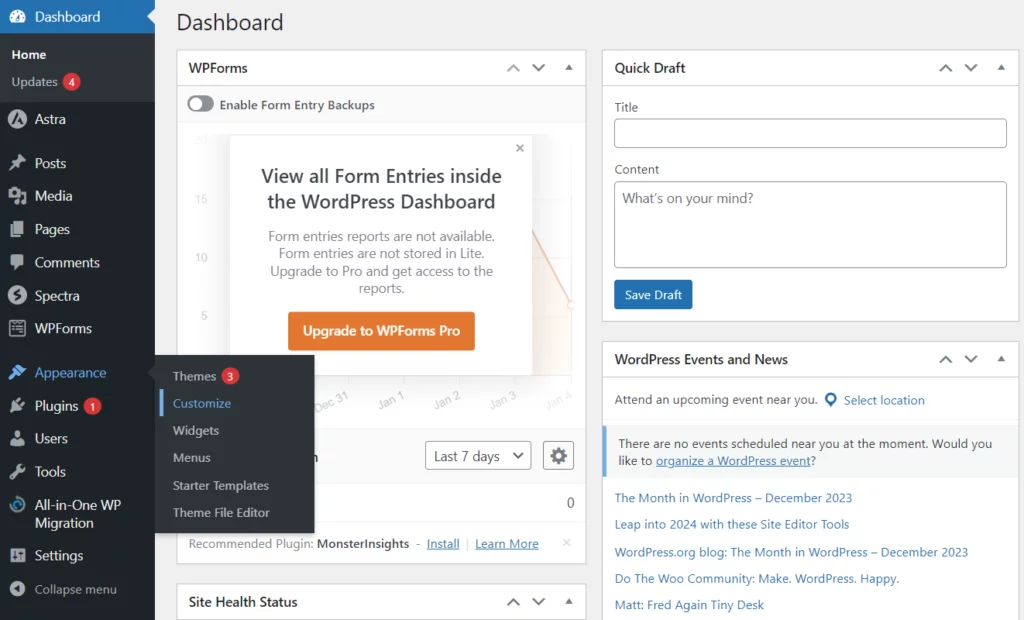Image resolution: width=1024 pixels, height=620 pixels.
Task: Open Themes in Appearance submenu
Action: 194,376
